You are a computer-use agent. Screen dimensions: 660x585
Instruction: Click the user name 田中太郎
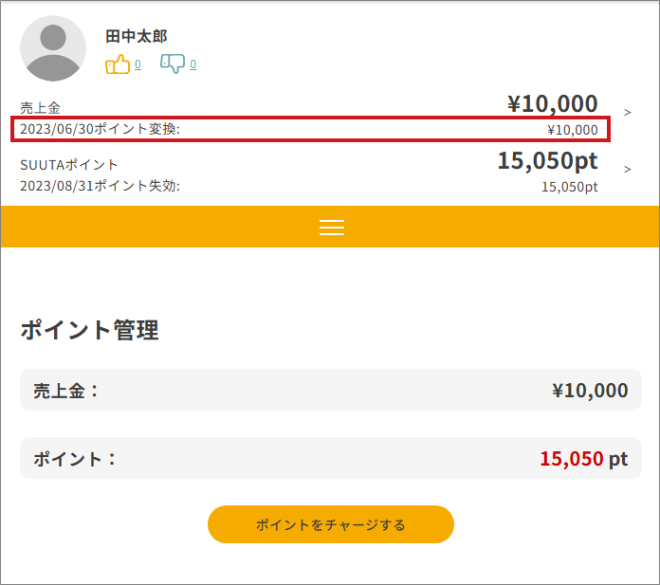pyautogui.click(x=136, y=36)
